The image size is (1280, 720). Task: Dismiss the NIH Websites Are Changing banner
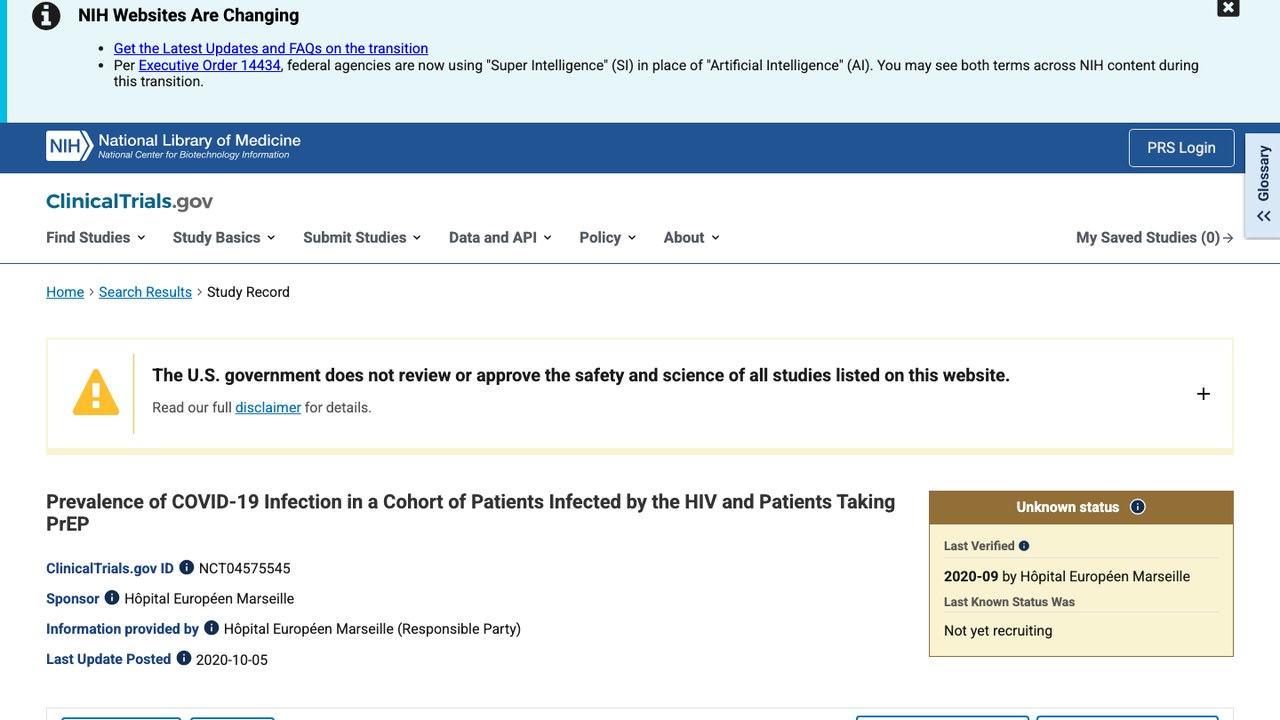(1228, 8)
